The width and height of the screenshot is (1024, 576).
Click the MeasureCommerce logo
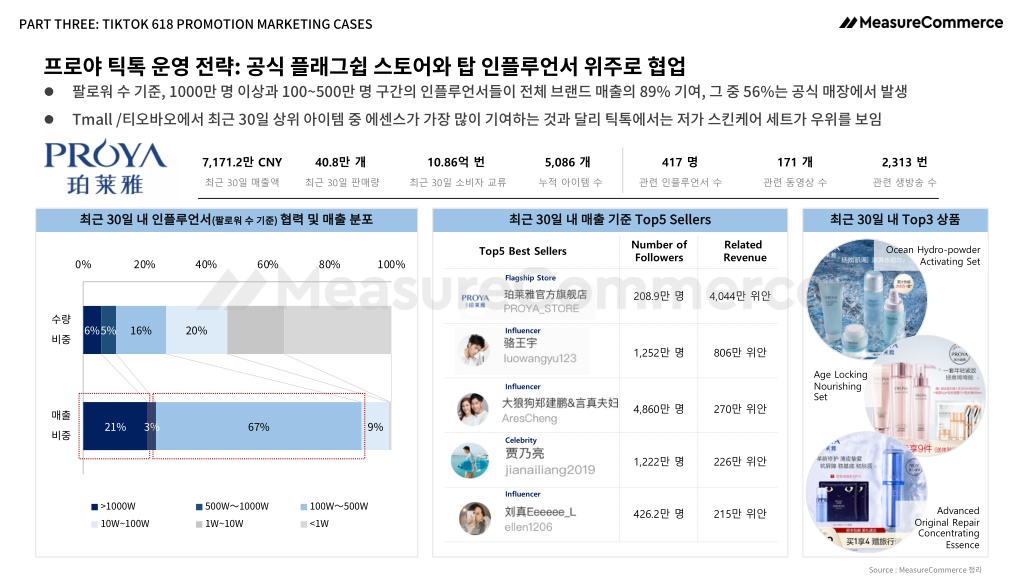921,22
